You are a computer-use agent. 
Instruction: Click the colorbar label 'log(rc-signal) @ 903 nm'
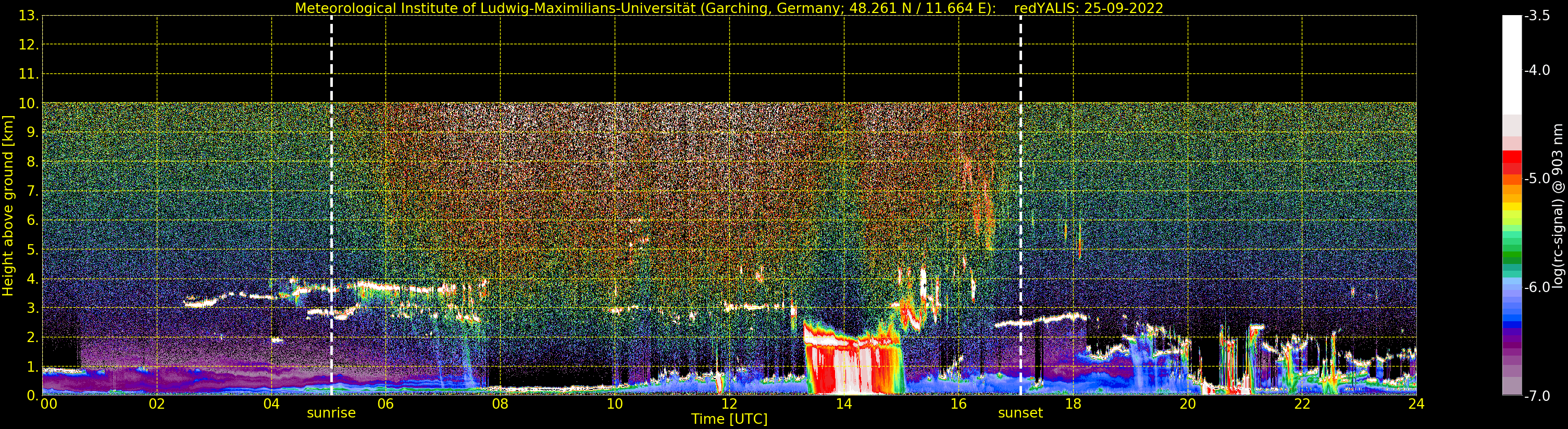(1558, 206)
